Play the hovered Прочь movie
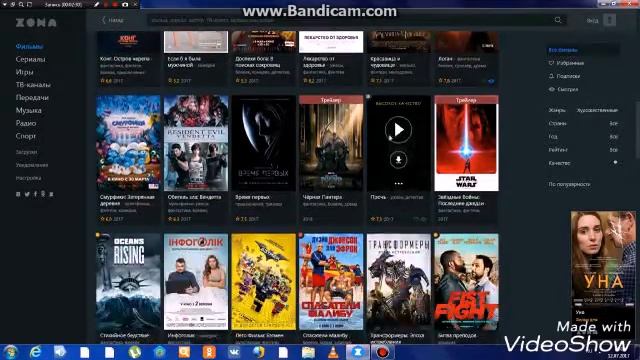 click(398, 130)
